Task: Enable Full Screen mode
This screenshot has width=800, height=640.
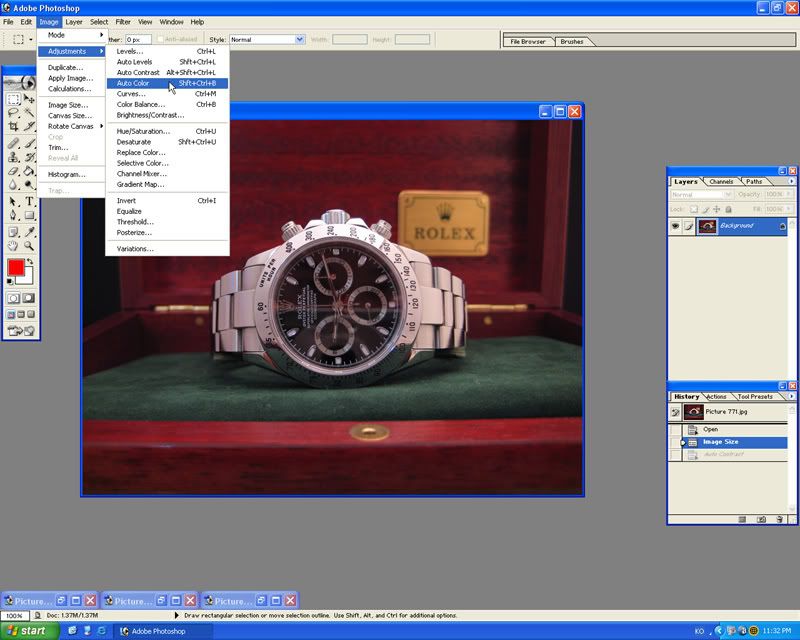Action: pyautogui.click(x=31, y=314)
